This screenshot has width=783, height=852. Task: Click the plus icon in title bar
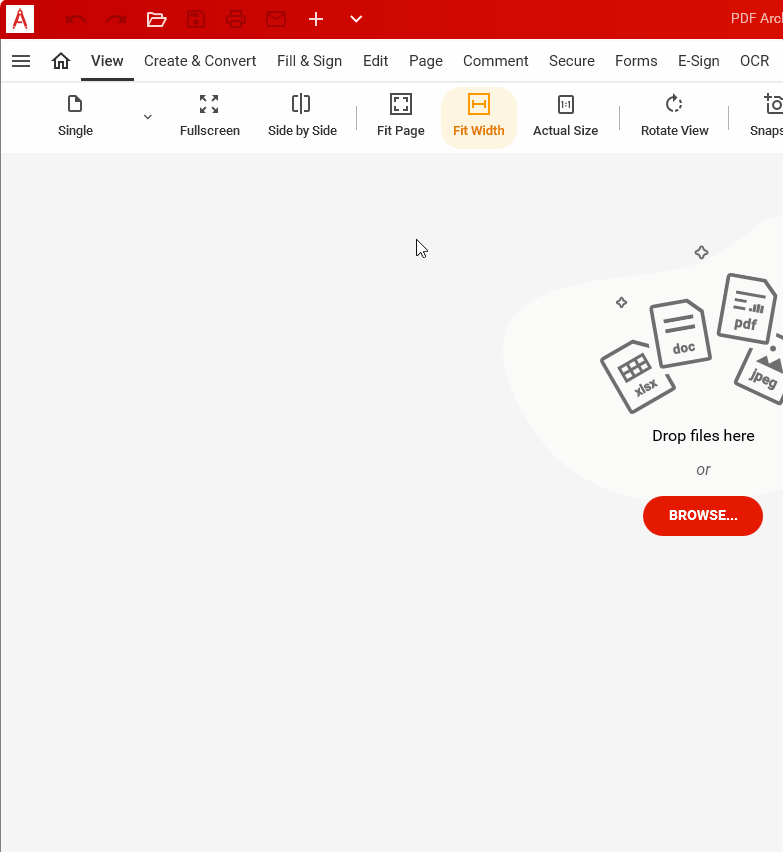(x=316, y=20)
